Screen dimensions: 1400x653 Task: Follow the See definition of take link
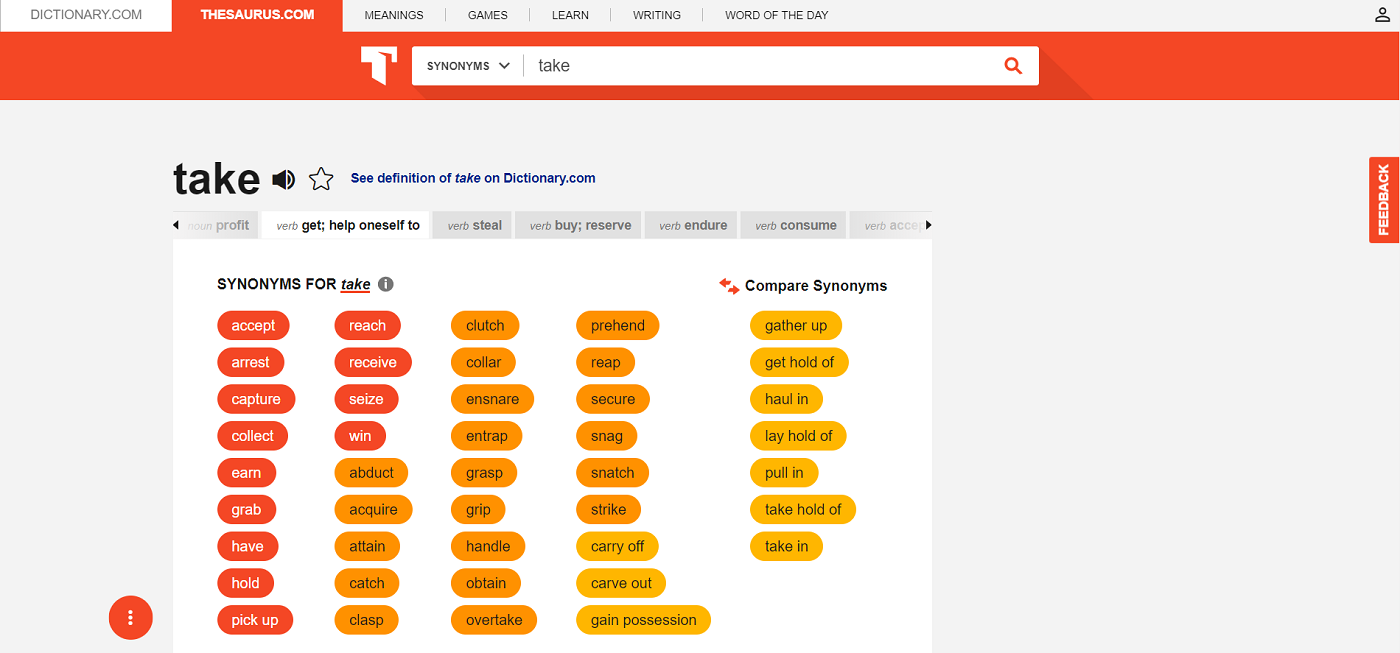[x=472, y=177]
